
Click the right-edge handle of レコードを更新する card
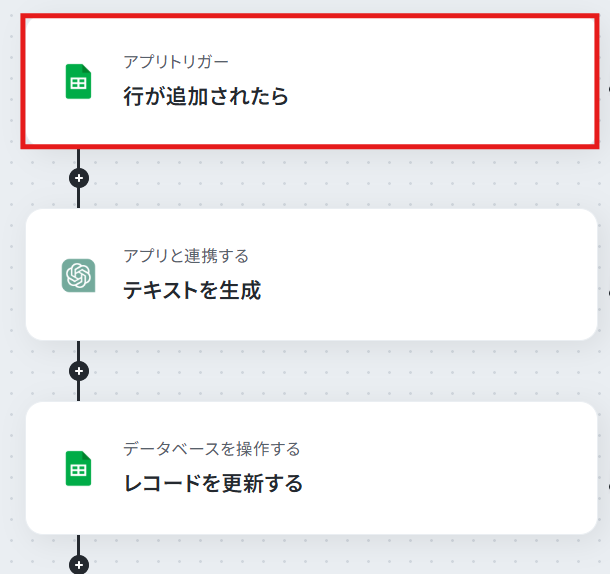608,486
